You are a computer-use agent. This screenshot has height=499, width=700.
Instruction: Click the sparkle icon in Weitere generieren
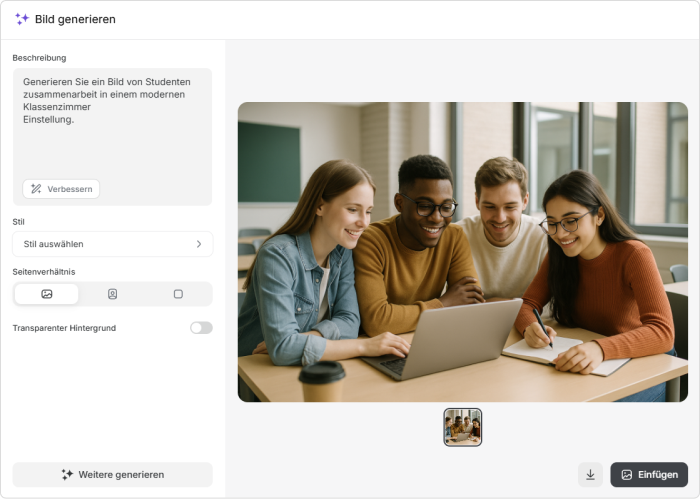click(x=67, y=474)
